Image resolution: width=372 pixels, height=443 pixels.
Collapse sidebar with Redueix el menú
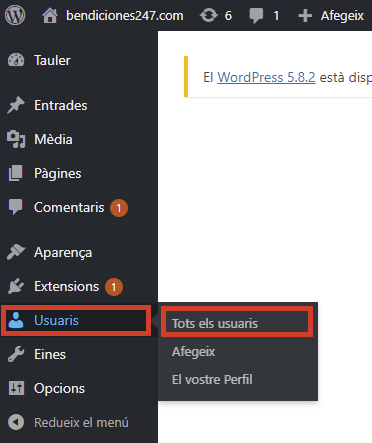point(79,422)
